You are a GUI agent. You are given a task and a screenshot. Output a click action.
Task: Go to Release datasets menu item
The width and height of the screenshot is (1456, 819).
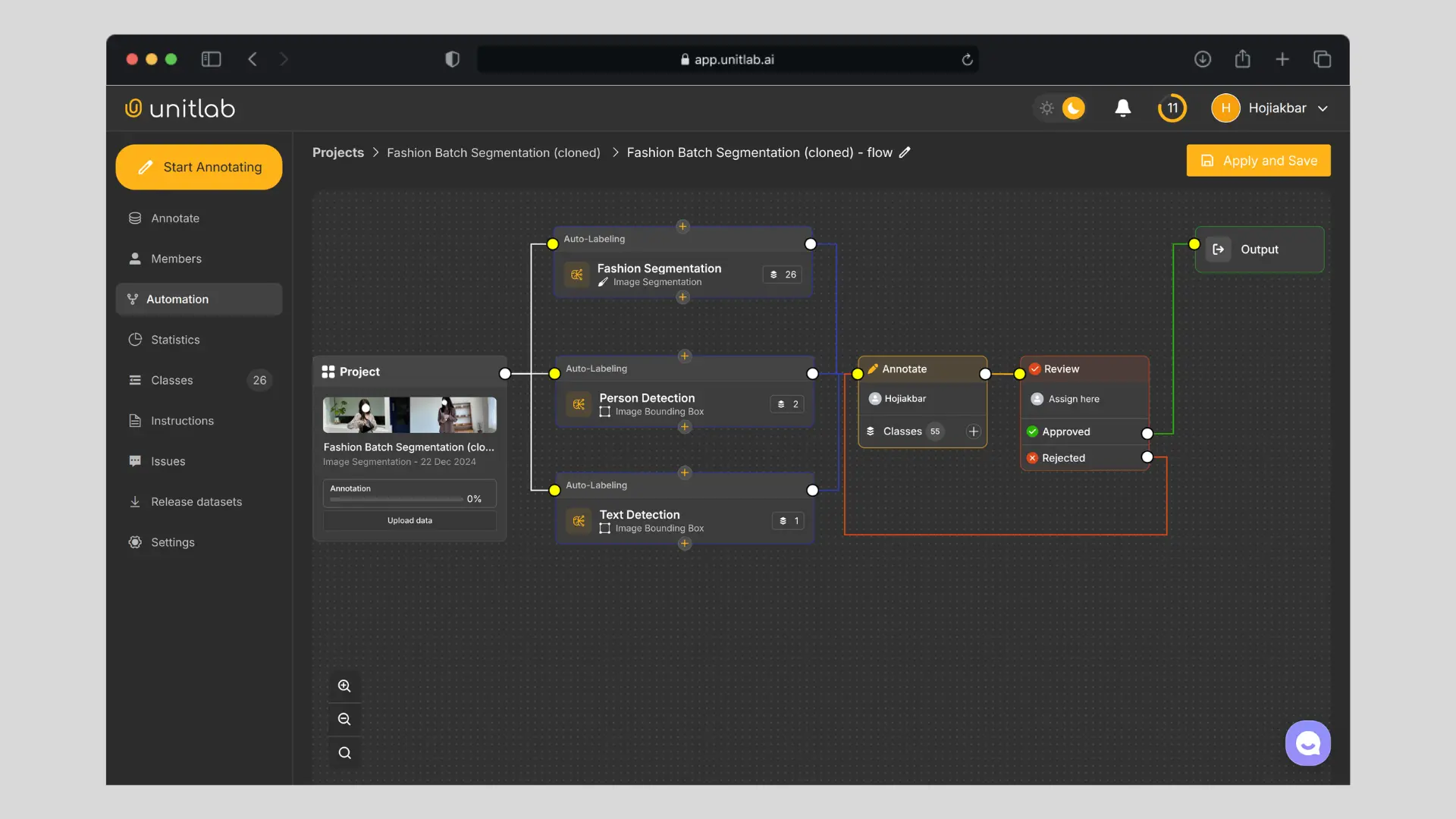pos(196,502)
